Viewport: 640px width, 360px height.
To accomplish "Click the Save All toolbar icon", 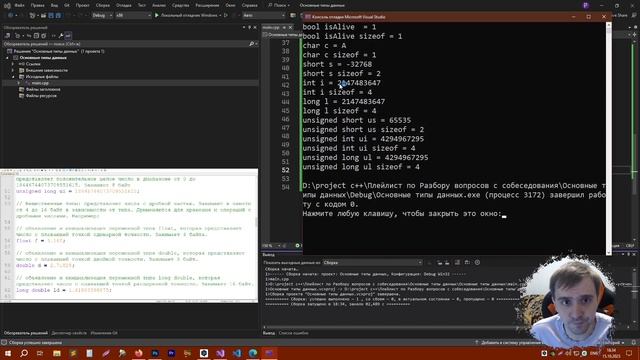I will tap(58, 15).
